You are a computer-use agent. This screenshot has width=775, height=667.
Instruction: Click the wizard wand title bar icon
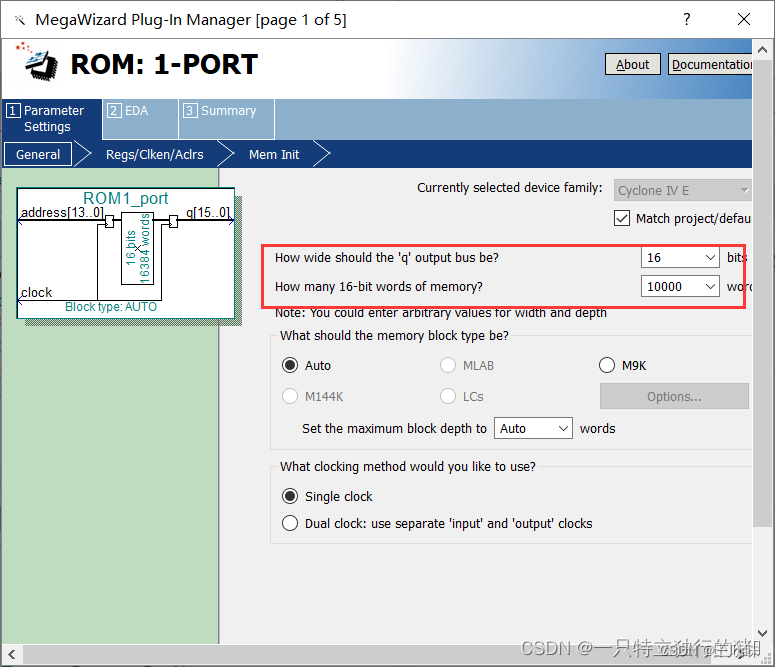pyautogui.click(x=20, y=20)
